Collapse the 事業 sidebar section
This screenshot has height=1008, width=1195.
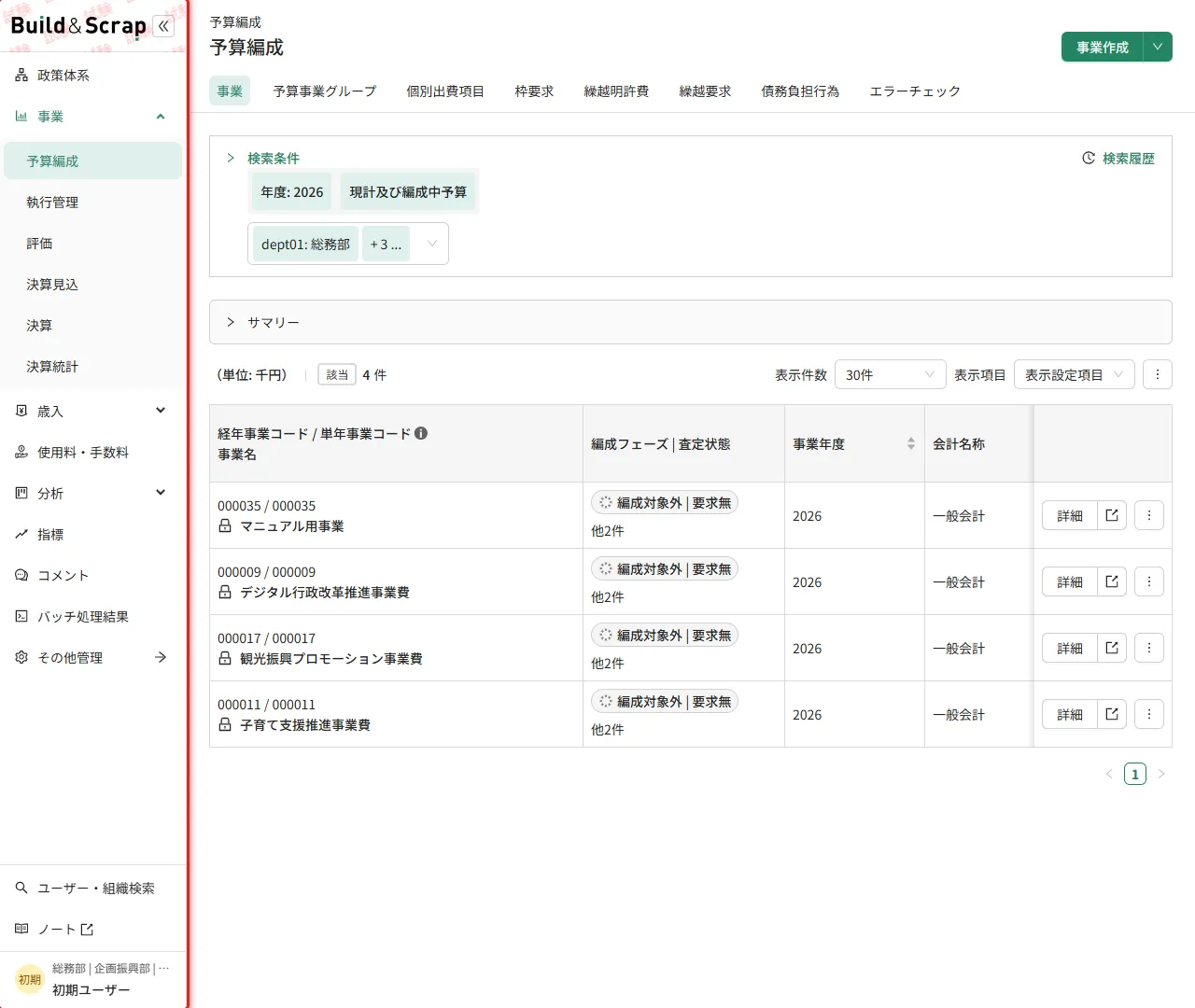93,117
